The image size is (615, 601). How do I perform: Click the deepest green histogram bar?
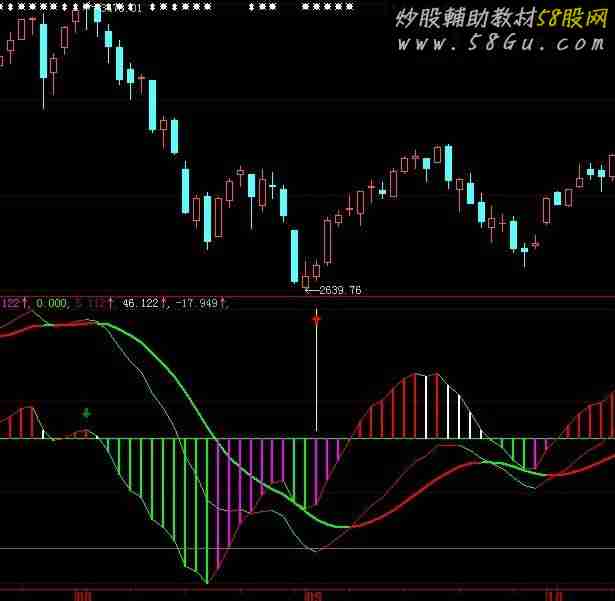[x=207, y=511]
